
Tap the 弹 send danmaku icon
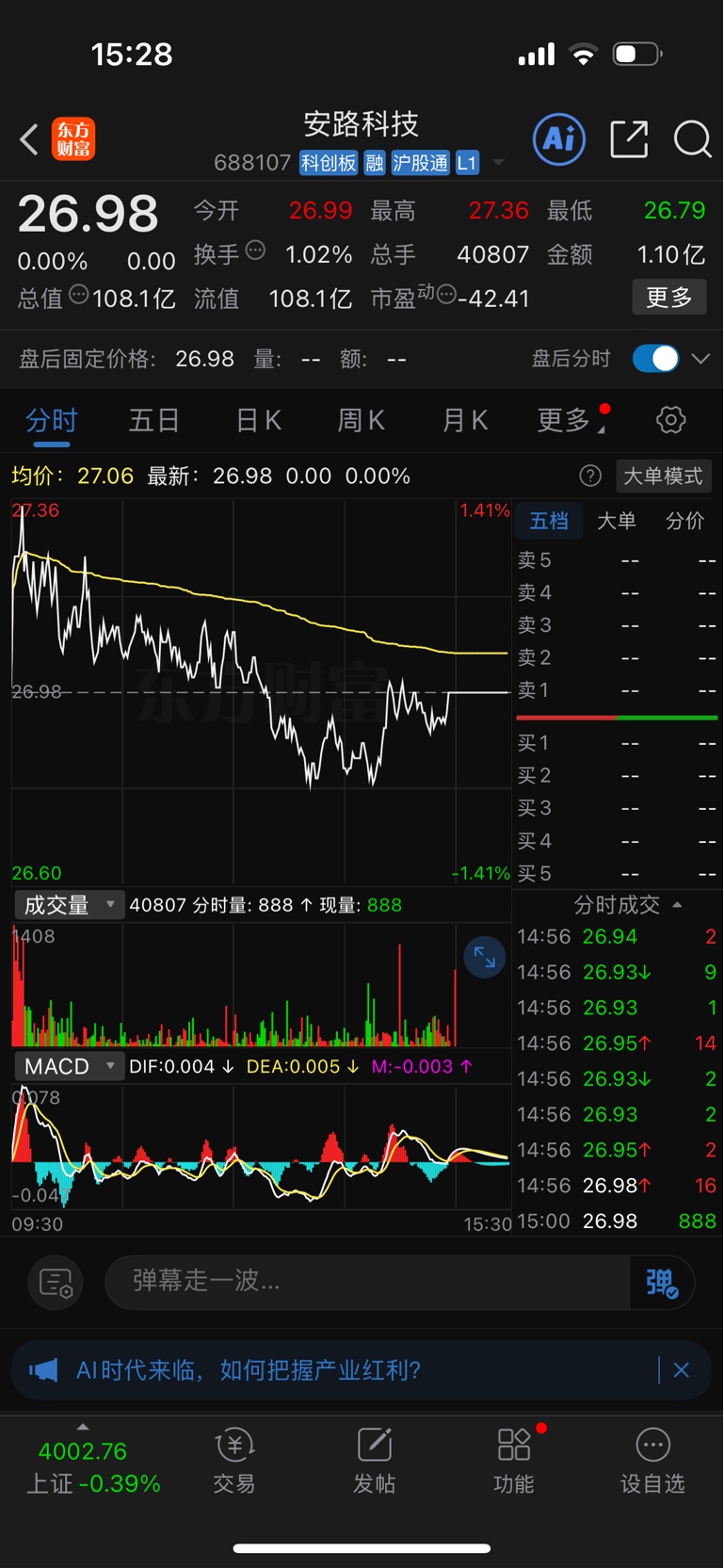click(662, 1283)
